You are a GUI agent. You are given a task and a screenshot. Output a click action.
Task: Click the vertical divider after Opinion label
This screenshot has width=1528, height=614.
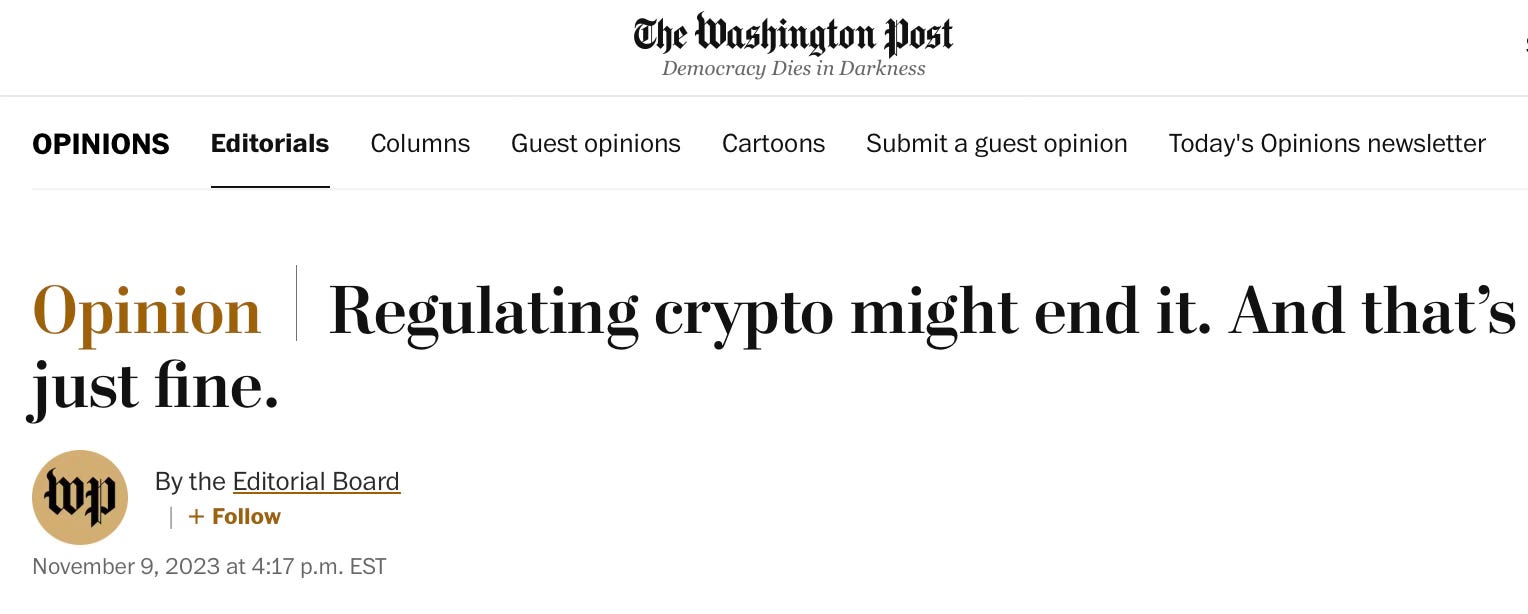296,304
